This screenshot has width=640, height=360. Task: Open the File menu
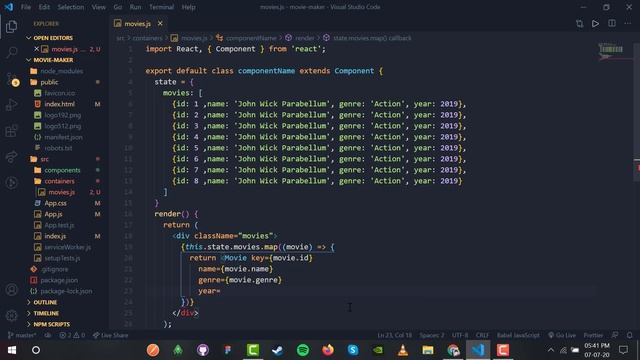[x=26, y=7]
